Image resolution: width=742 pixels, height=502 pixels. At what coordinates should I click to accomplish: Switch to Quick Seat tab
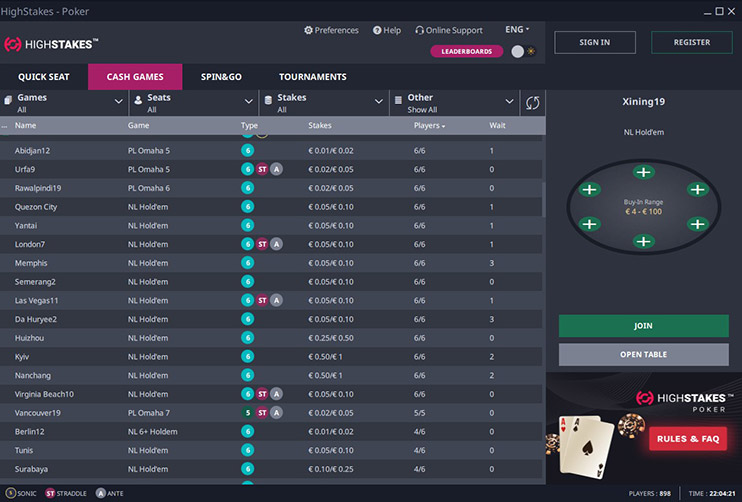(x=44, y=77)
